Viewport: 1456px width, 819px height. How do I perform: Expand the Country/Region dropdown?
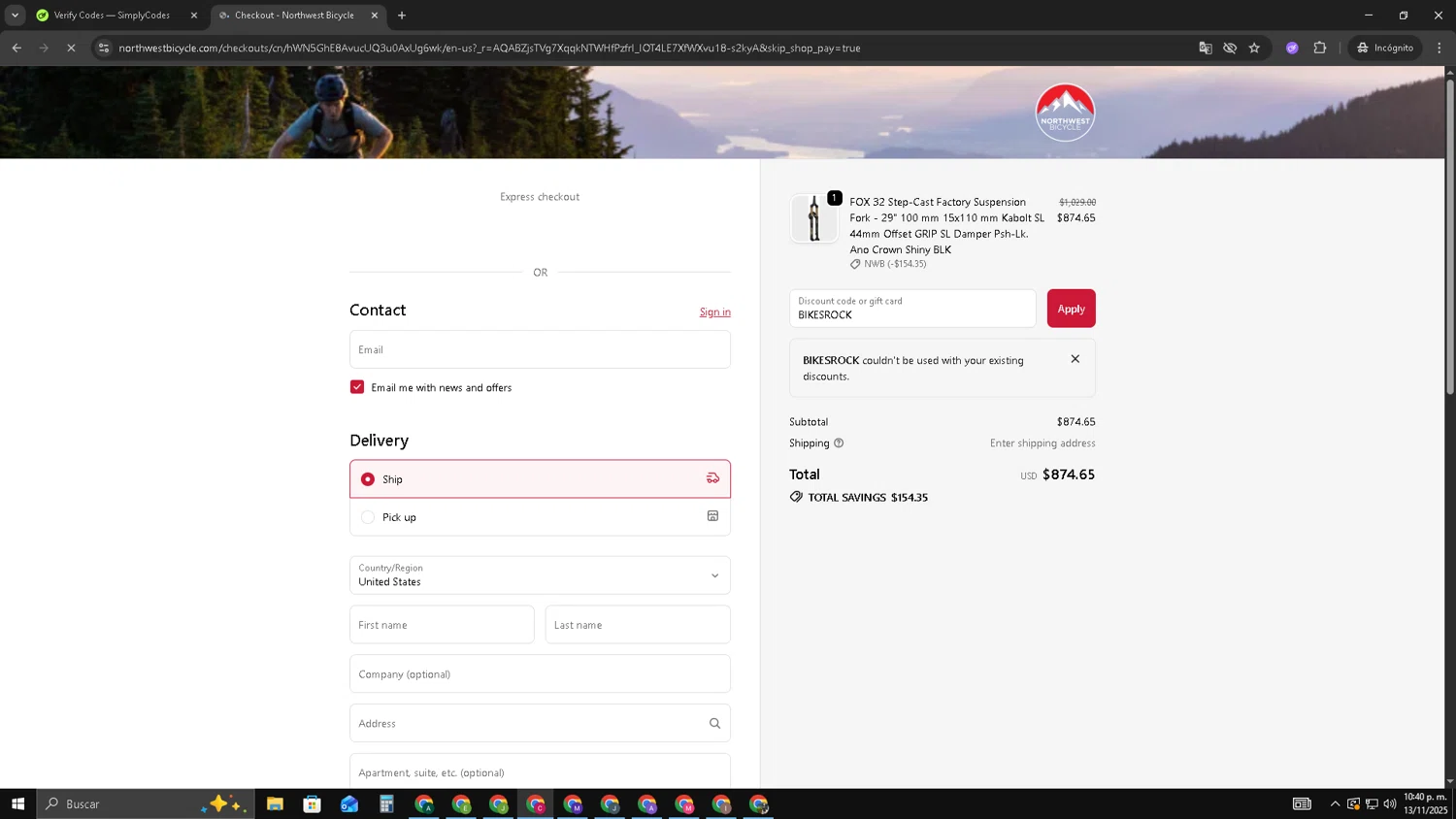coord(540,575)
